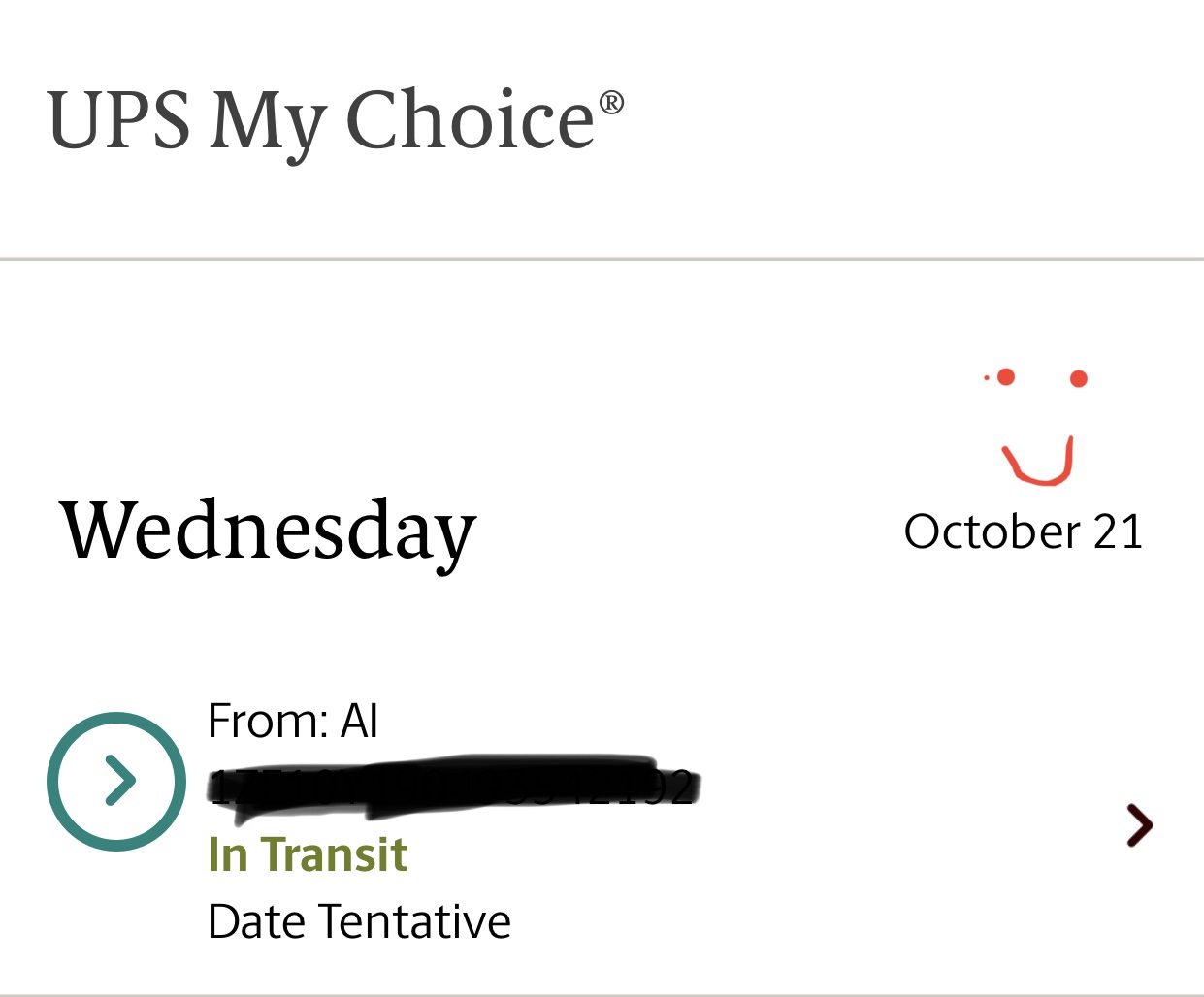
Task: Tap the October 21 date label
Action: pyautogui.click(x=1024, y=531)
